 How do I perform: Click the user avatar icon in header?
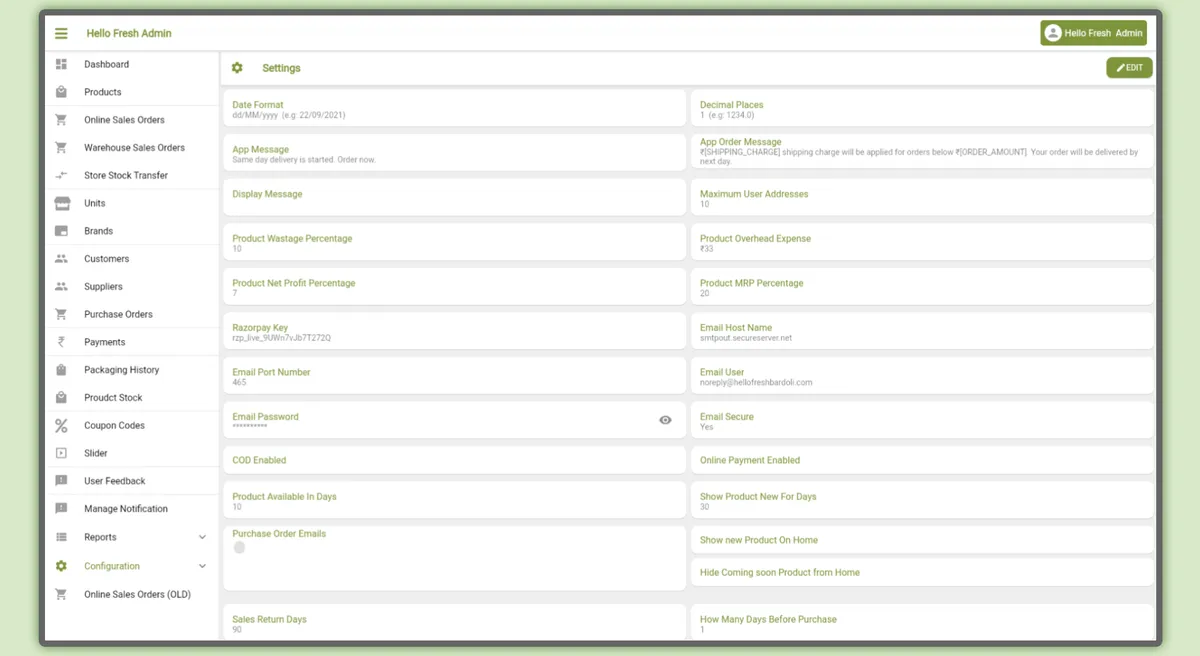pos(1052,33)
